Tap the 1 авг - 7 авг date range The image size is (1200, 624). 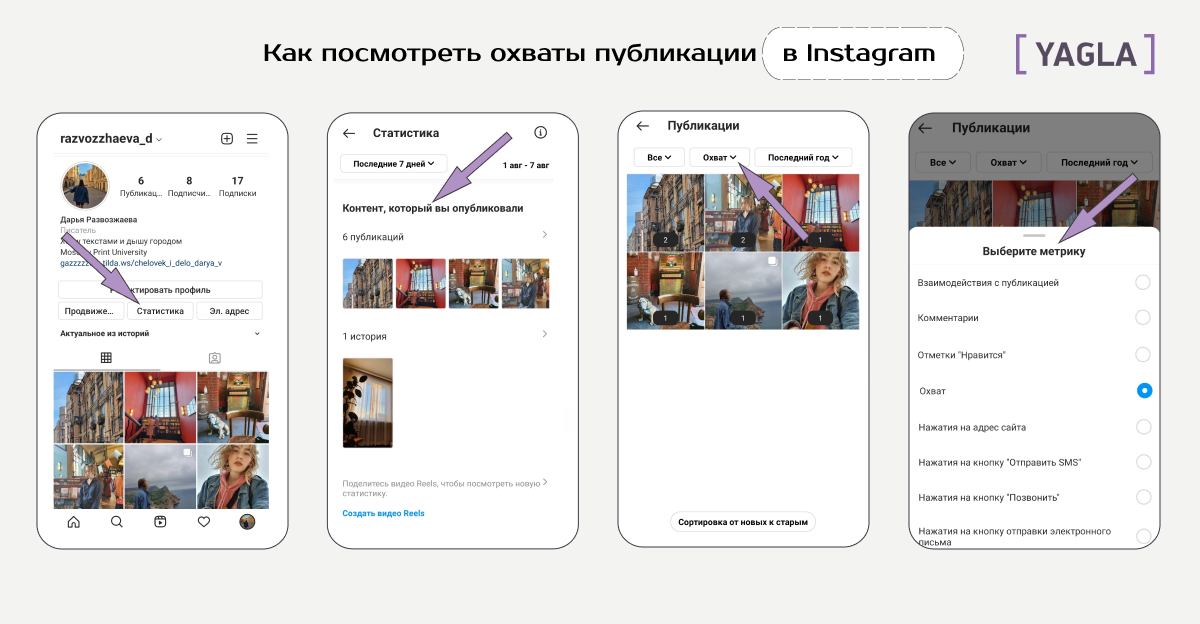coord(526,164)
